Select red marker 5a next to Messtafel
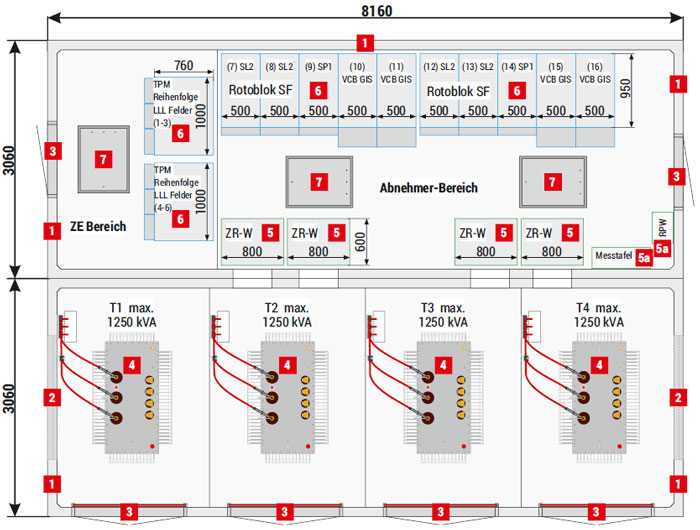Screen dimensions: 700x530 point(644,258)
